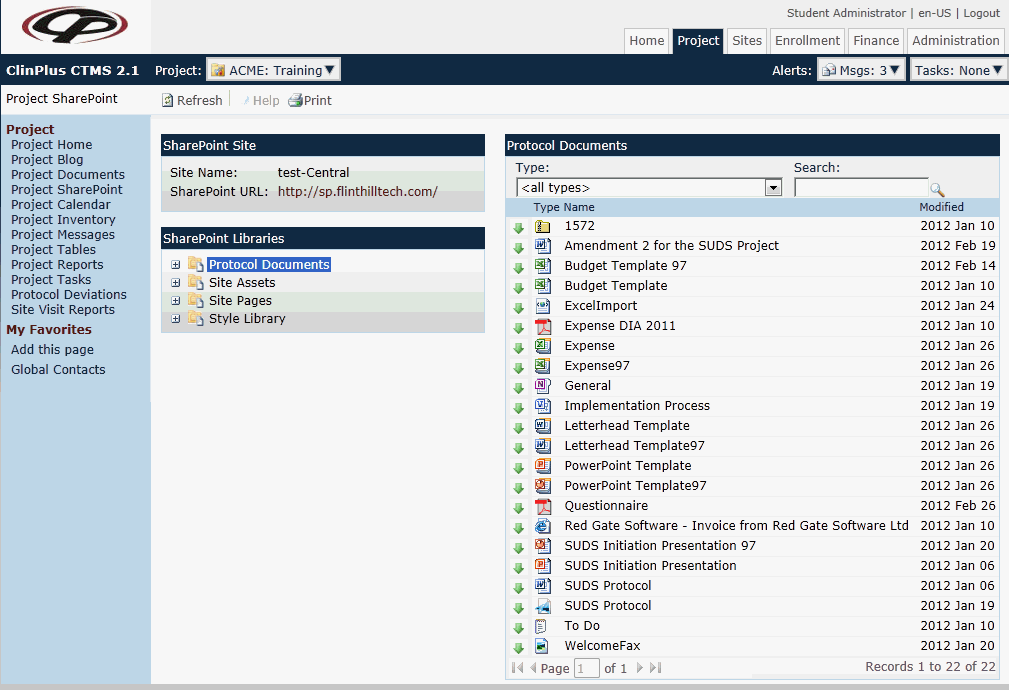Click the Print icon in toolbar
The height and width of the screenshot is (690, 1009).
(295, 101)
